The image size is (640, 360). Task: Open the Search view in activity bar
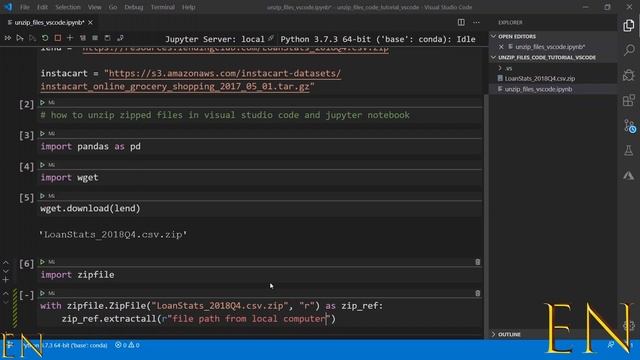pos(629,50)
